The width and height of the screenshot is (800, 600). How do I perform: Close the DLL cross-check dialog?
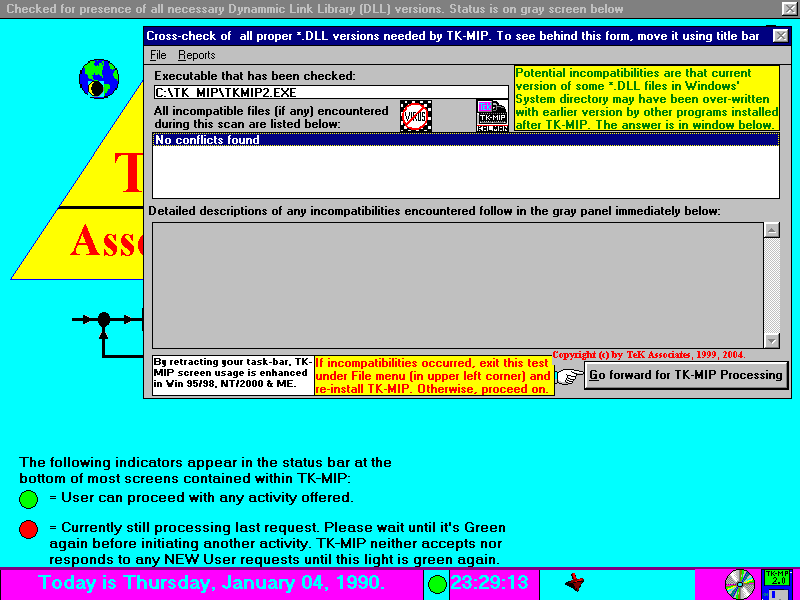781,36
